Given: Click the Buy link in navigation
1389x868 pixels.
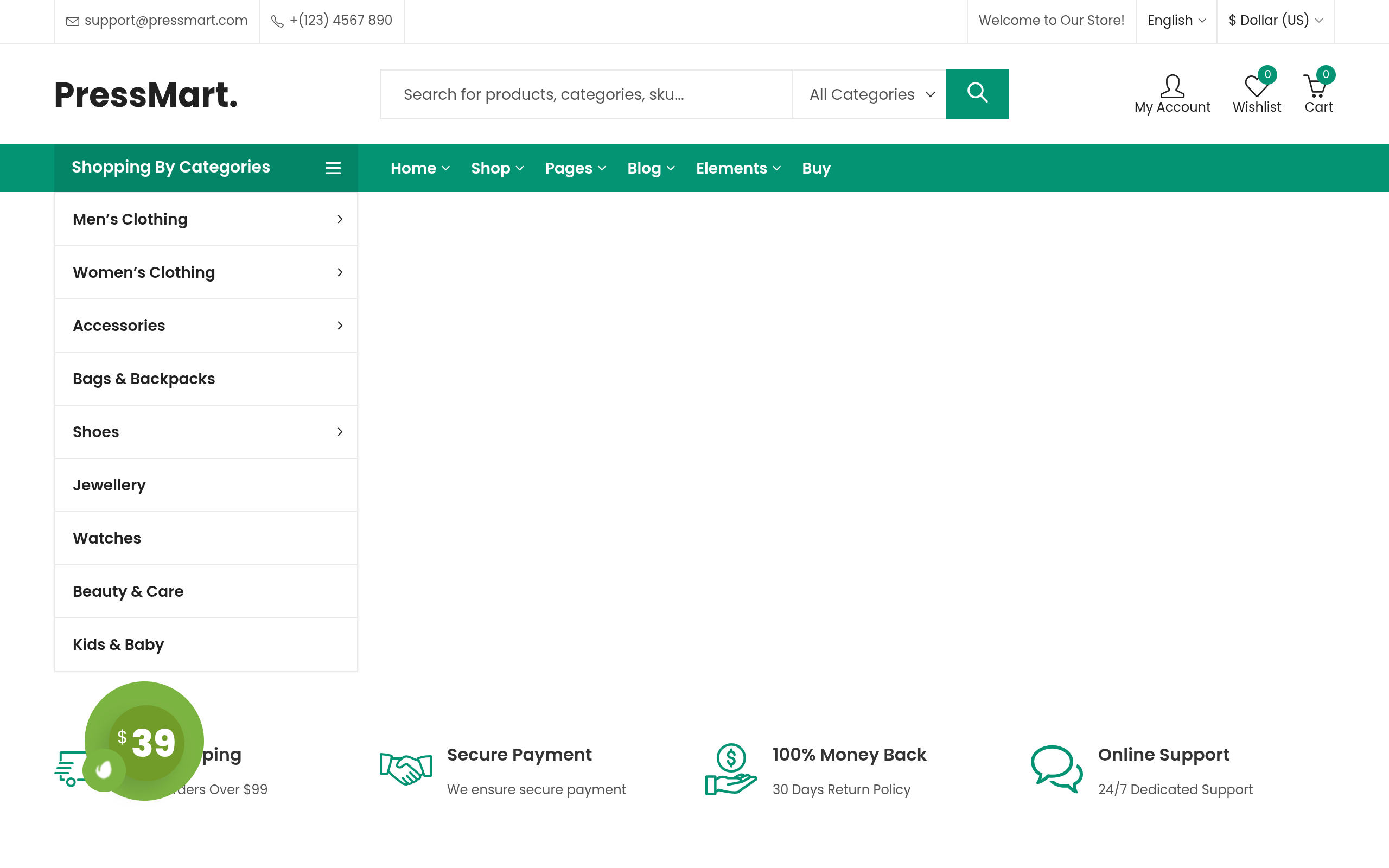Looking at the screenshot, I should click(816, 168).
